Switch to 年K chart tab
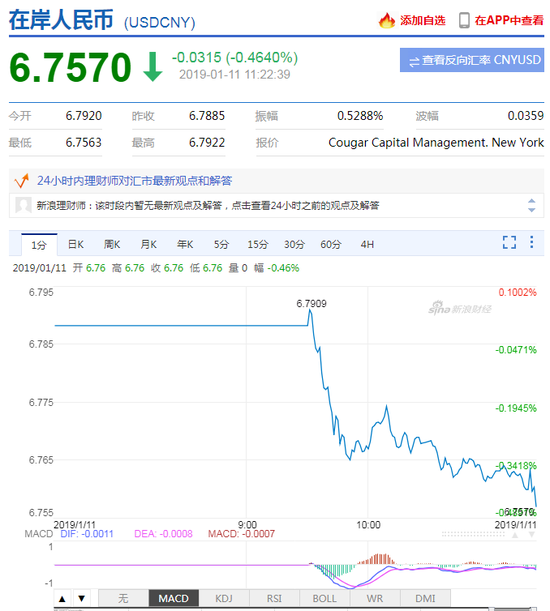 185,244
